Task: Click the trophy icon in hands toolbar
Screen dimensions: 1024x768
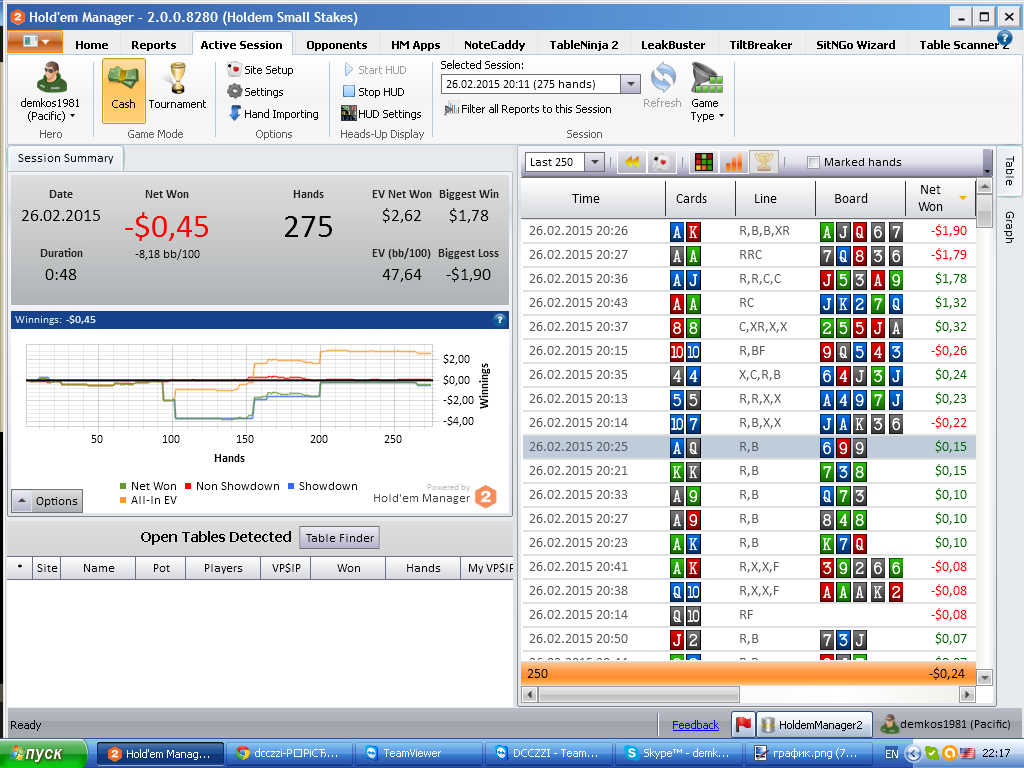Action: click(x=763, y=162)
